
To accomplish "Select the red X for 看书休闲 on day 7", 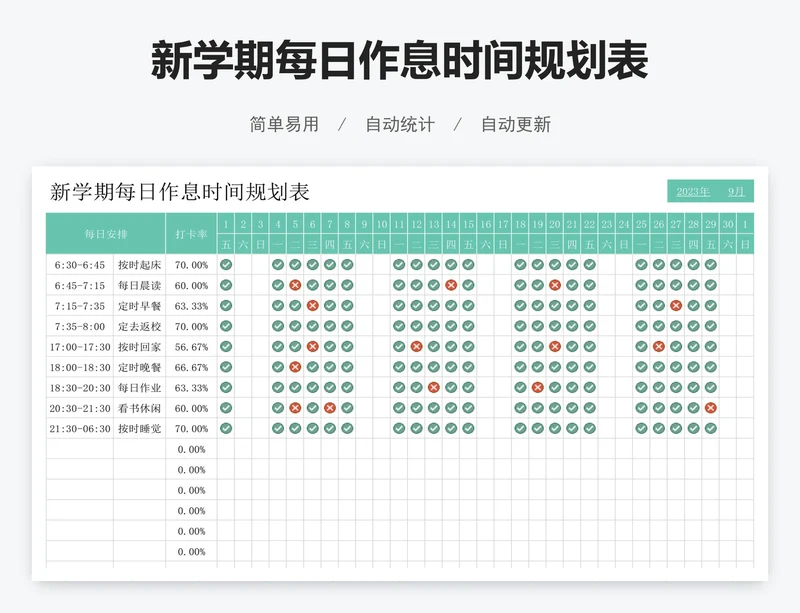I will point(330,408).
